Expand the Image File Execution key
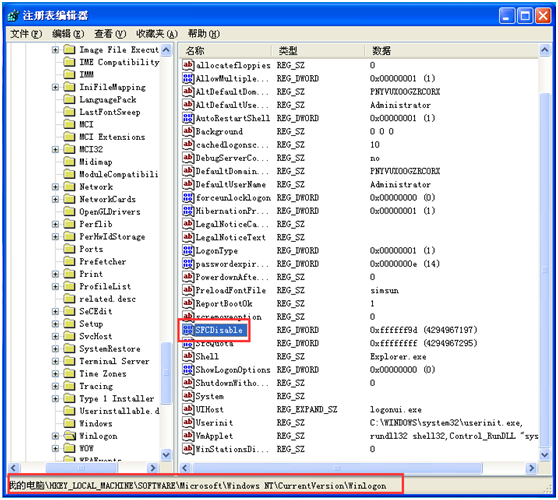The width and height of the screenshot is (558, 500). [x=55, y=49]
